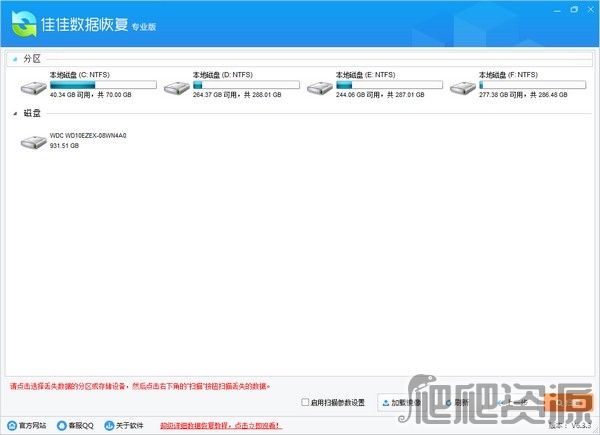Open the 关于软件 link text
Image resolution: width=600 pixels, height=435 pixels.
[x=129, y=425]
